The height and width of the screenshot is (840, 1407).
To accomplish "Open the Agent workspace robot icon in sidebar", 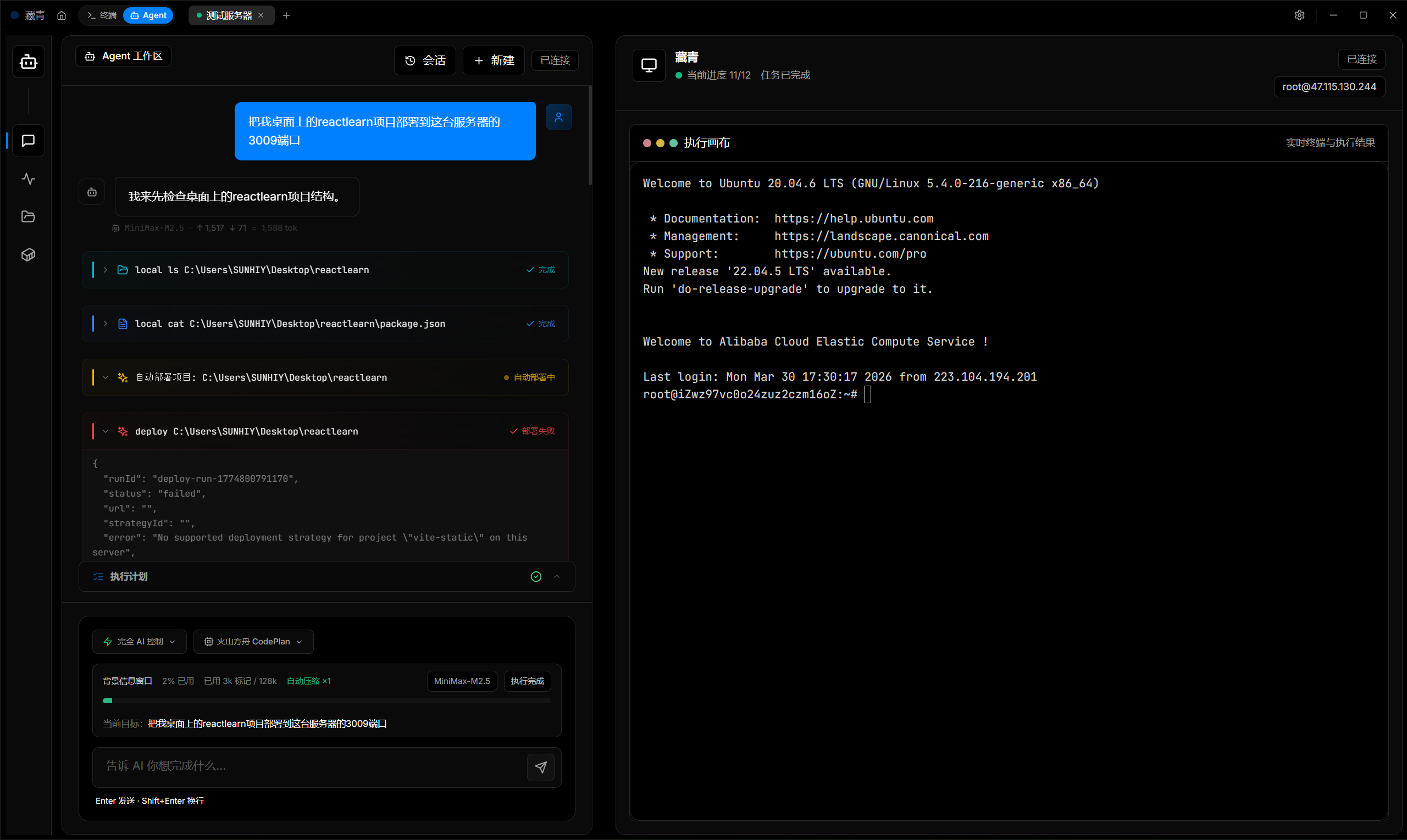I will click(x=29, y=62).
